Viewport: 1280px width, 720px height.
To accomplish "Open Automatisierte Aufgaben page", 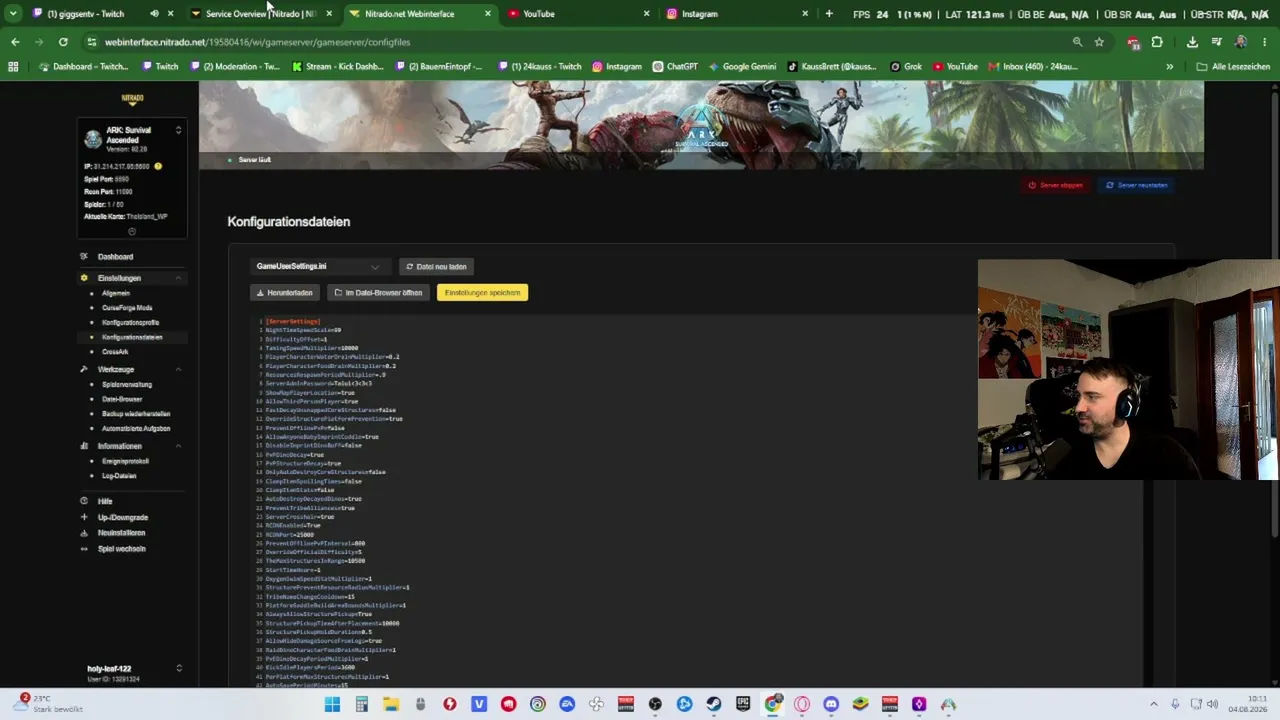I will point(136,428).
